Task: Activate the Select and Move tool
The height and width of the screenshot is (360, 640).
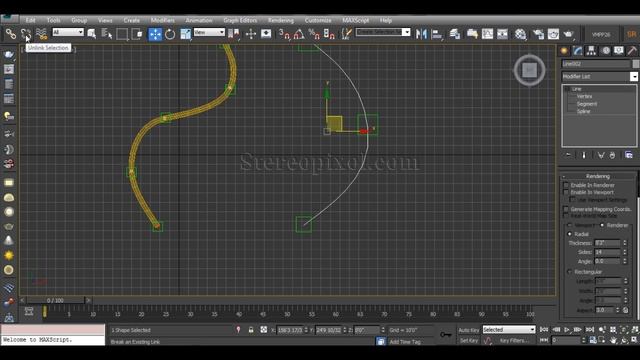Action: [x=155, y=34]
